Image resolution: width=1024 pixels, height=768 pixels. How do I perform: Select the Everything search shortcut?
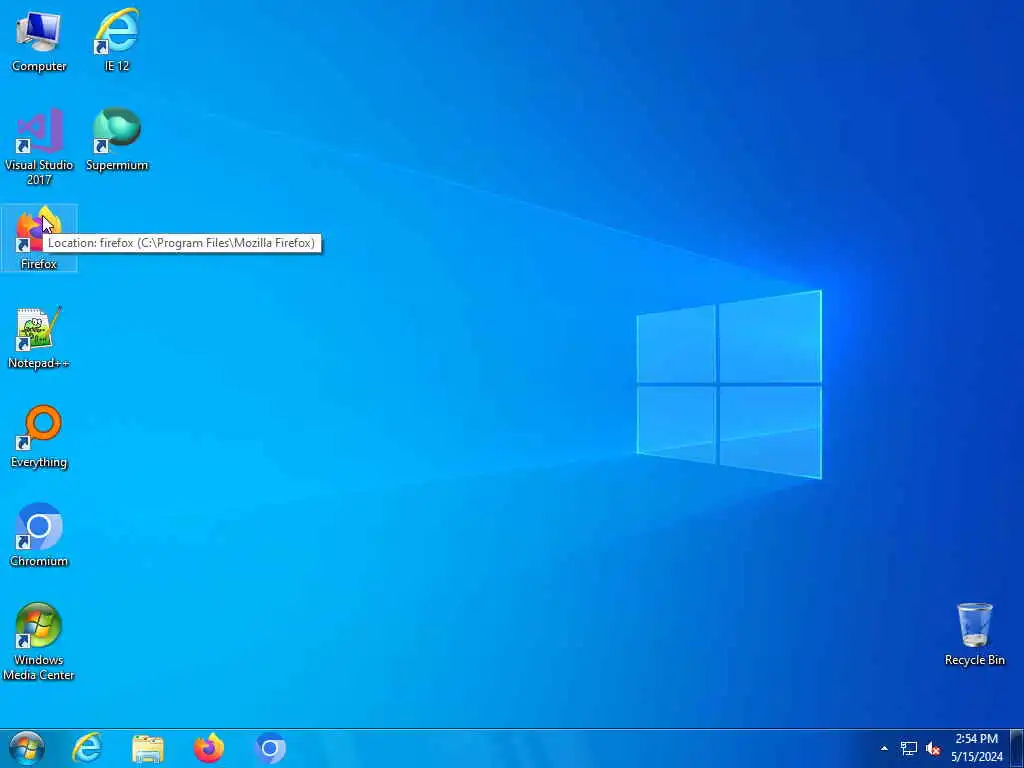[x=39, y=437]
